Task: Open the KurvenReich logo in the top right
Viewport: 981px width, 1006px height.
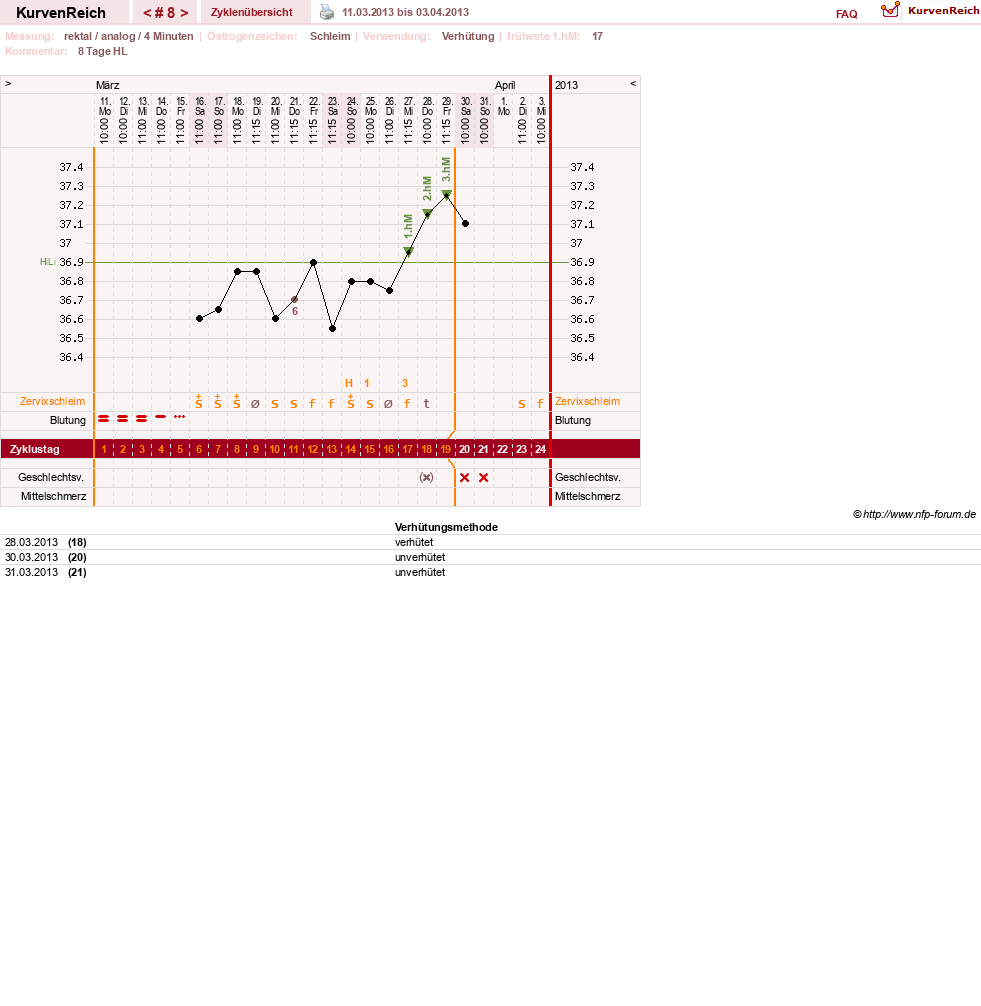Action: point(930,10)
